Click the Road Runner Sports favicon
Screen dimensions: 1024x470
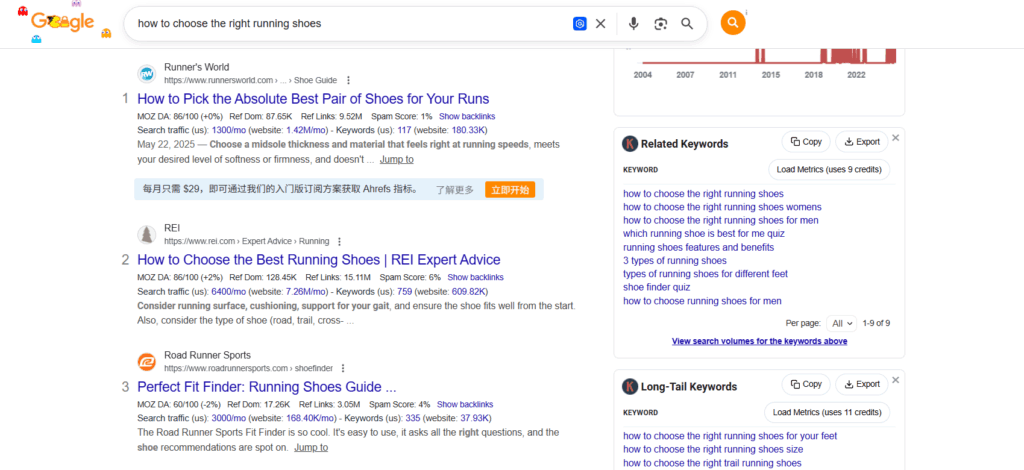coord(146,361)
